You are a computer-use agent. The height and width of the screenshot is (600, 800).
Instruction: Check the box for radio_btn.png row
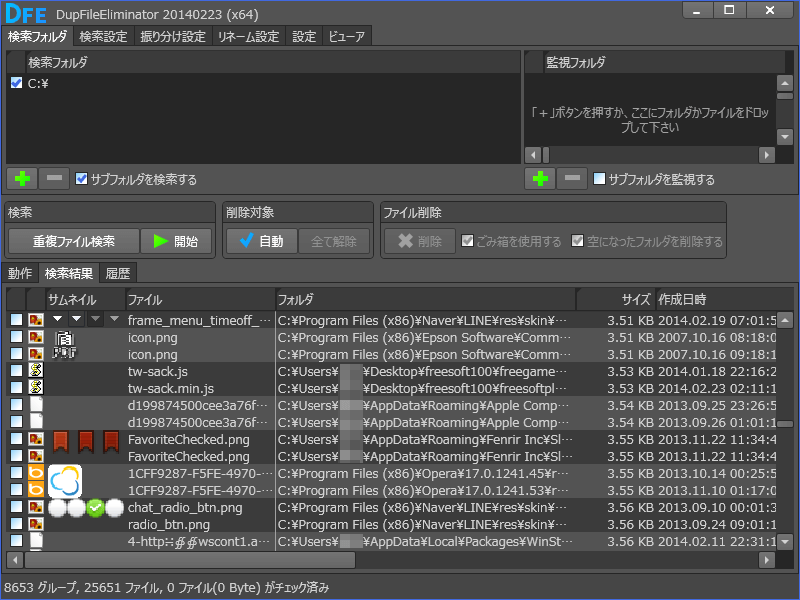16,524
